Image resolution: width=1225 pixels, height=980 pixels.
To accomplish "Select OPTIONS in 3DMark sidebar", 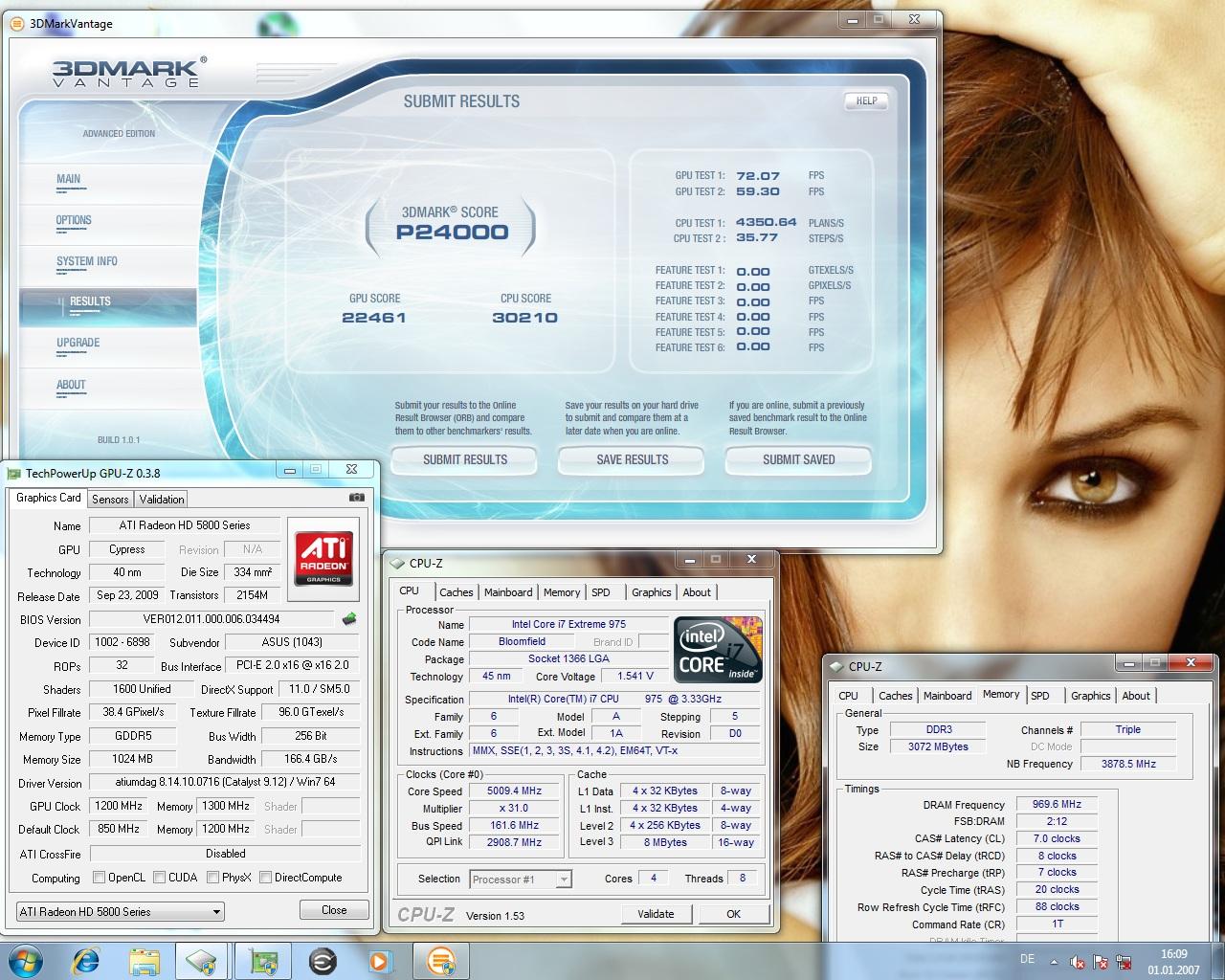I will [74, 220].
